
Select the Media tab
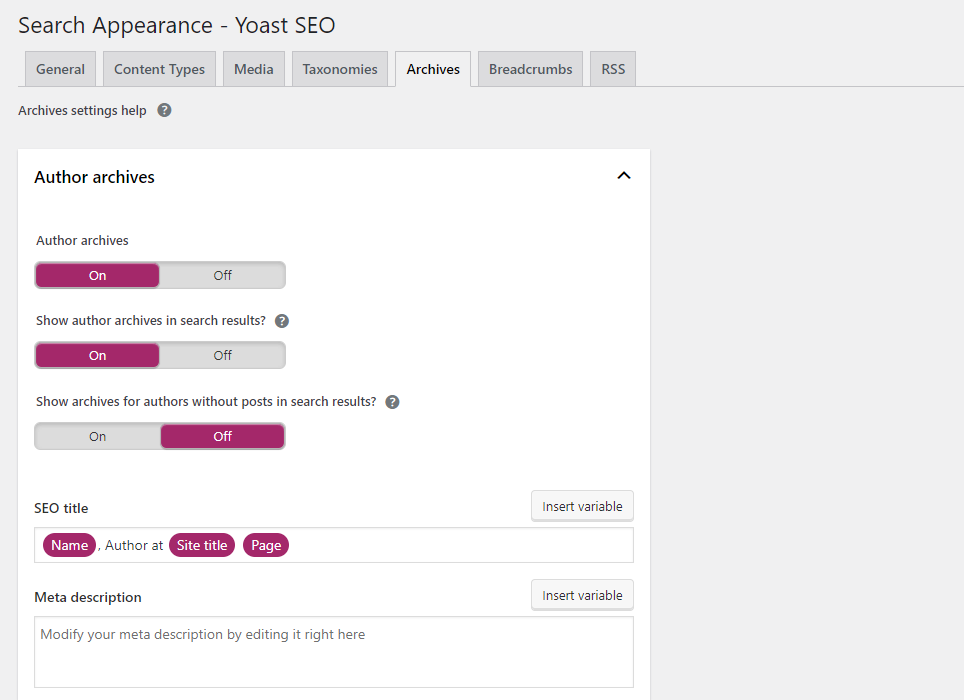click(x=253, y=68)
